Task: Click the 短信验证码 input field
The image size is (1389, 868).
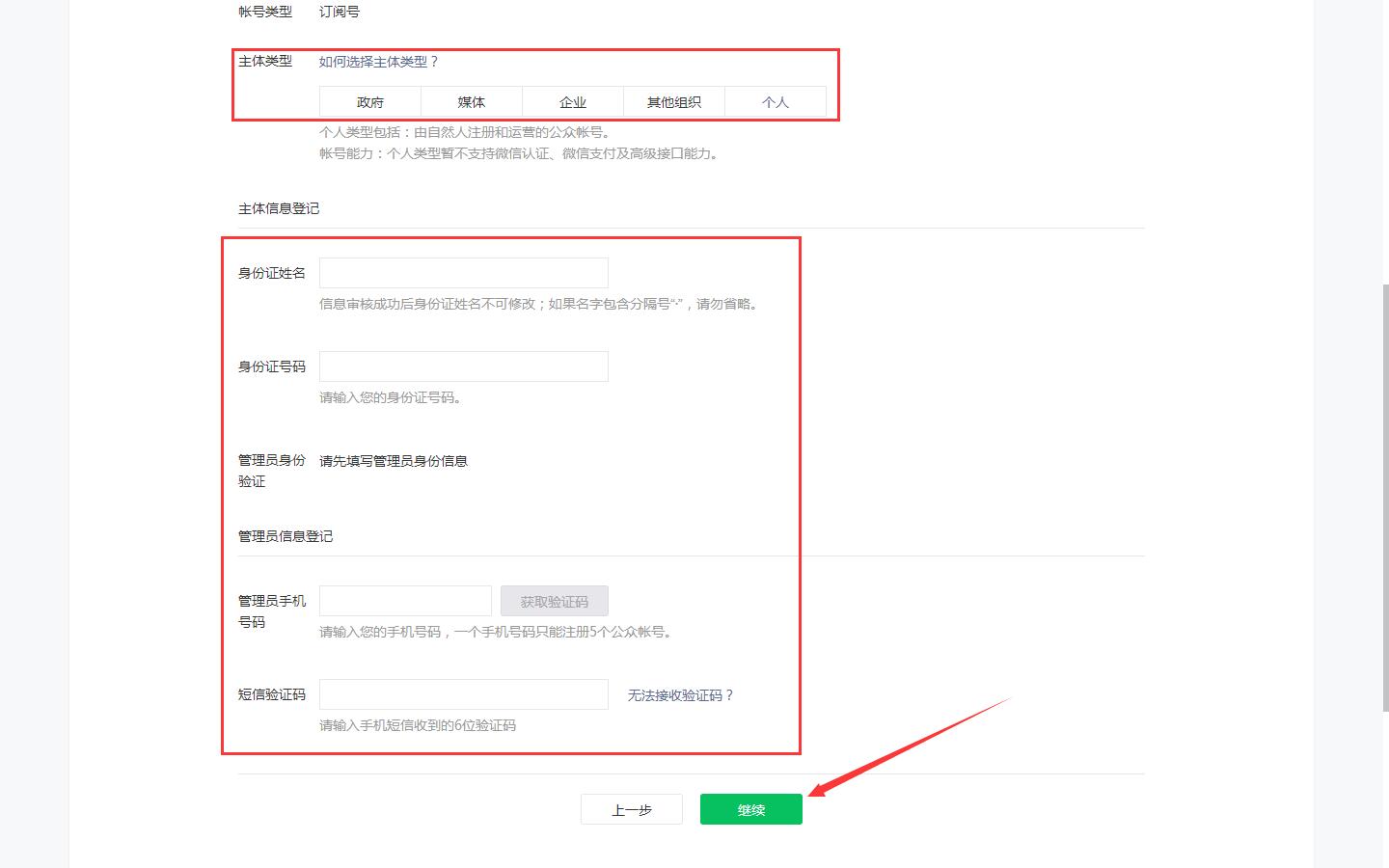Action: [x=463, y=694]
